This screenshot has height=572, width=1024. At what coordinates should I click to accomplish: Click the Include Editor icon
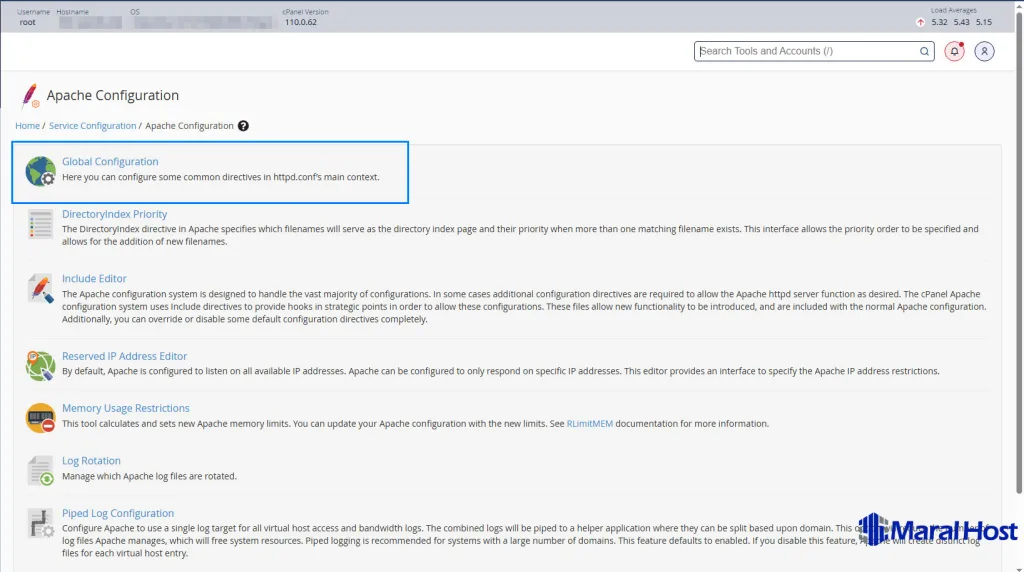coord(40,289)
